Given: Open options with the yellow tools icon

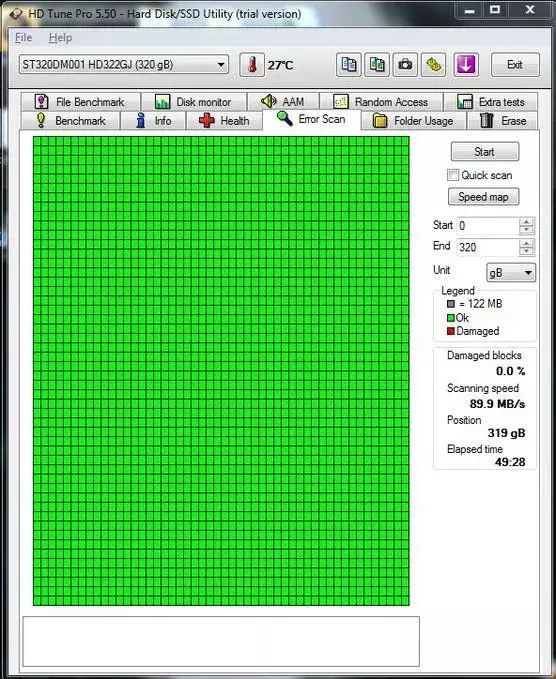Looking at the screenshot, I should tap(433, 65).
